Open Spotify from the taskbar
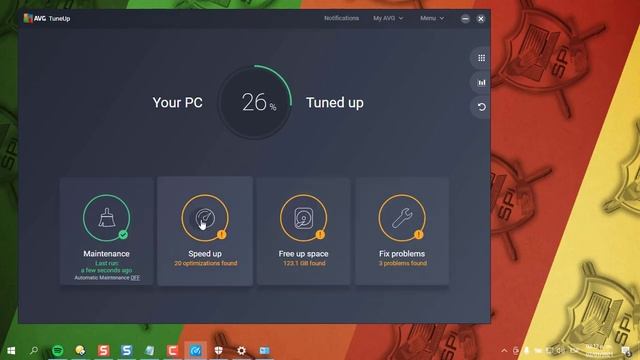640x360 pixels. coord(58,350)
